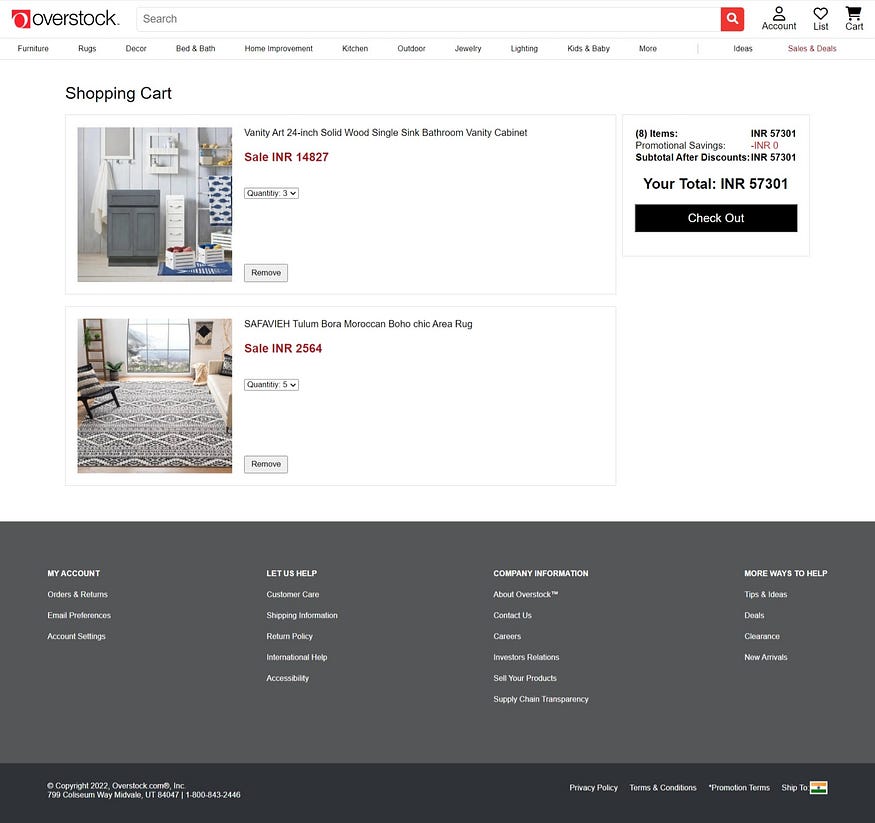Remove the bathroom vanity from the cart
The height and width of the screenshot is (823, 875).
pos(265,272)
